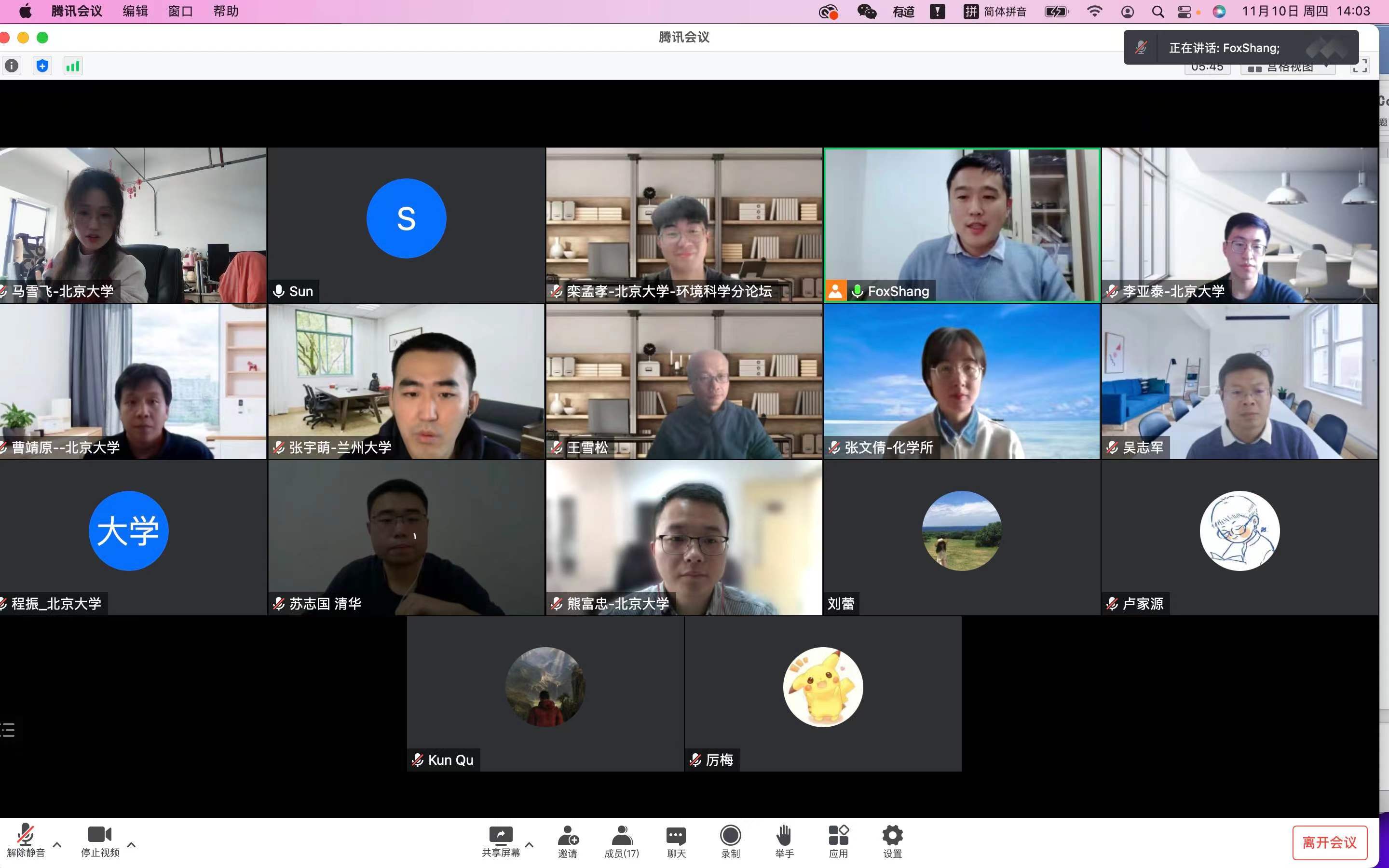1389x868 pixels.
Task: Open the meeting info icon
Action: tap(12, 66)
